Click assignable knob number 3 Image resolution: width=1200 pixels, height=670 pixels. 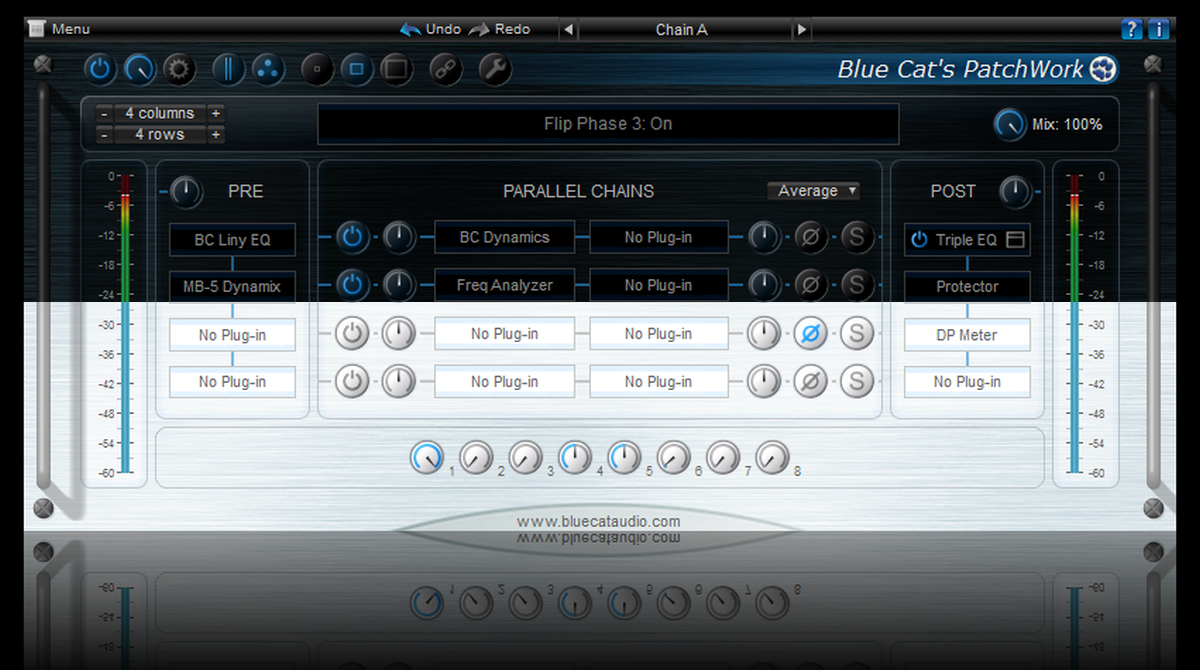click(525, 459)
